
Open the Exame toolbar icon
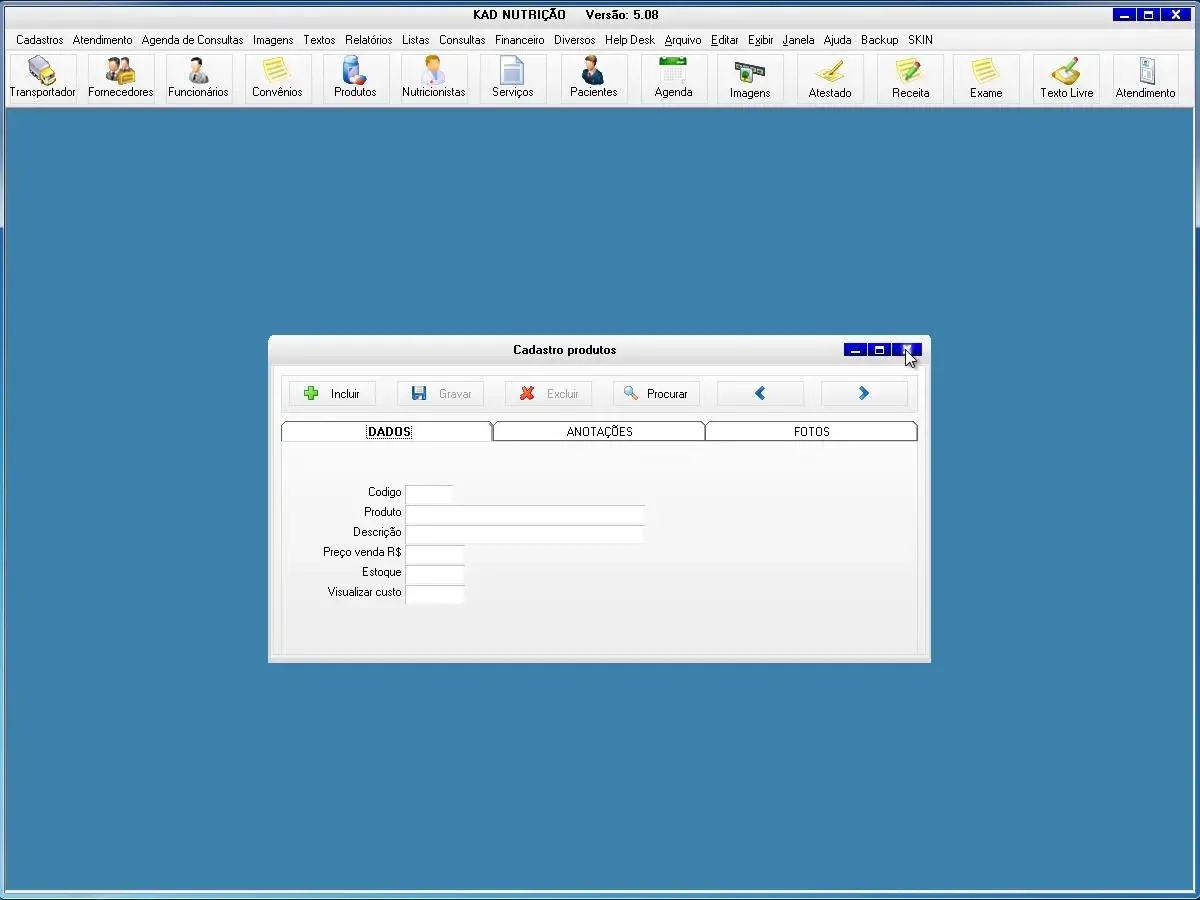986,78
